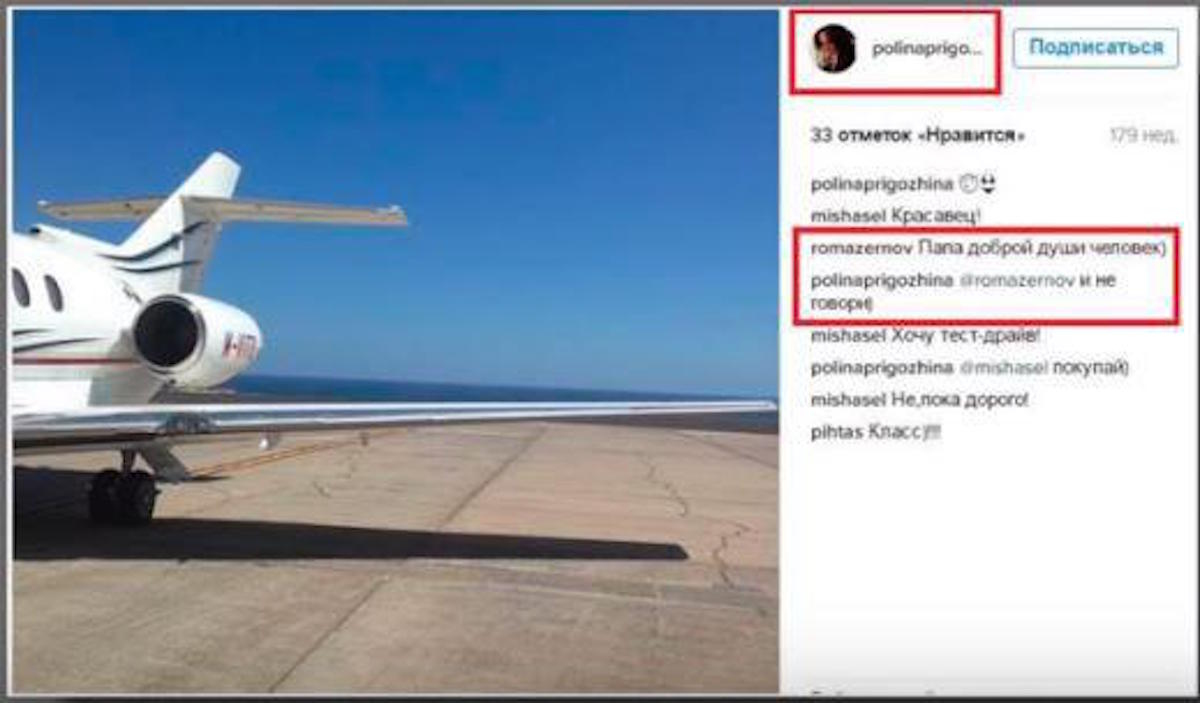Screen dimensions: 1200x703
Task: Click polinaprigozhina username replying to @romazernov
Action: pos(882,281)
